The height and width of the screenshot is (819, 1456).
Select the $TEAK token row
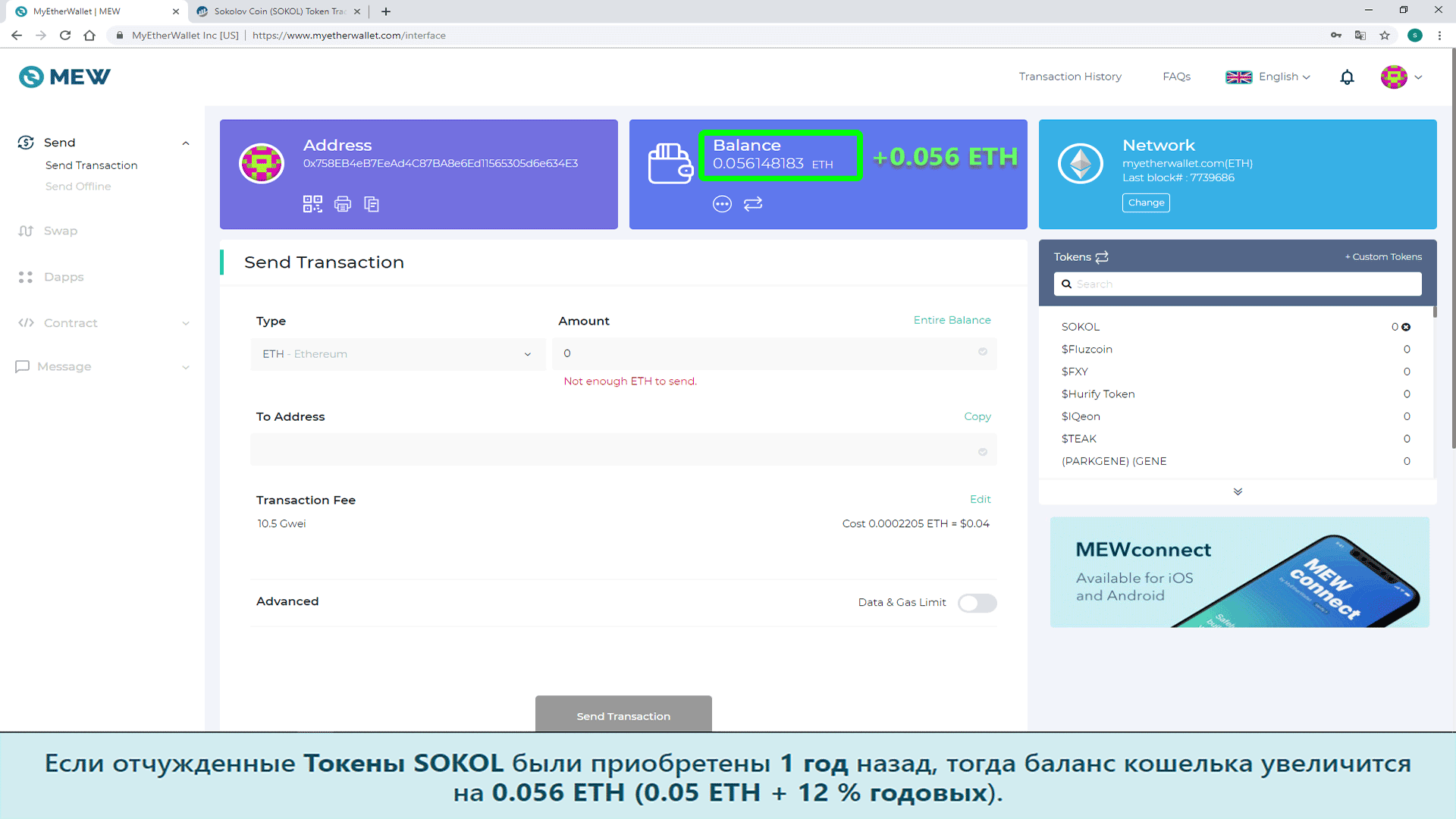[1236, 439]
